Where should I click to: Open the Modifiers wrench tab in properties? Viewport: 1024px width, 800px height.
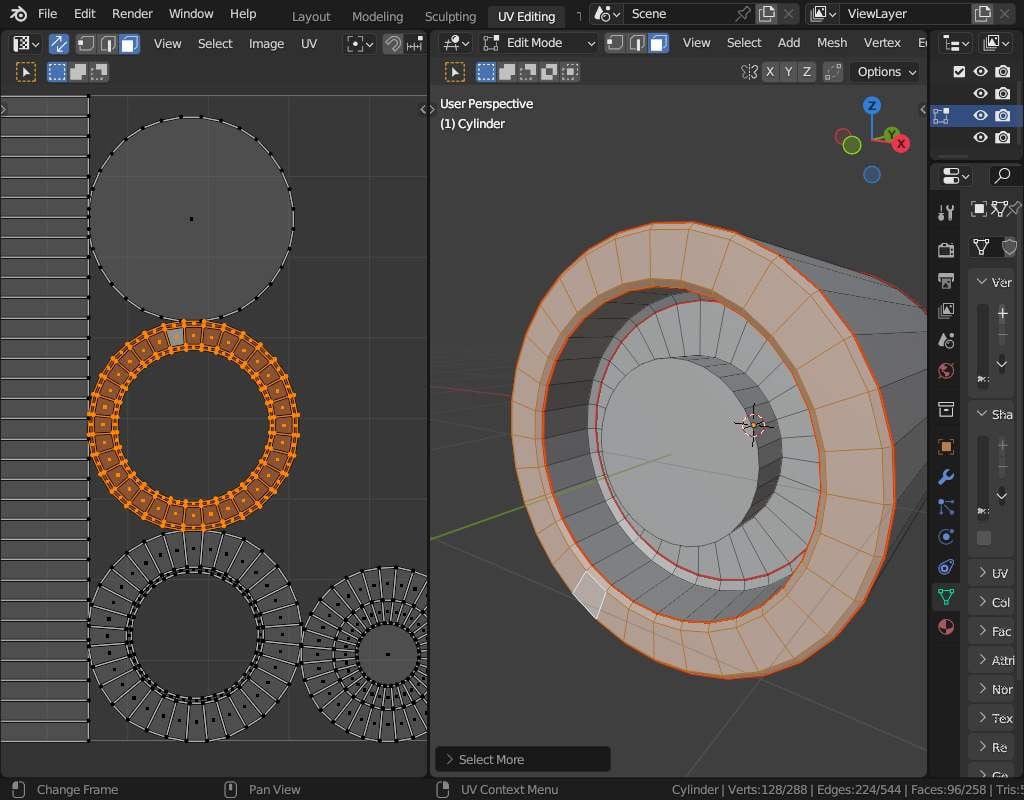pos(945,477)
